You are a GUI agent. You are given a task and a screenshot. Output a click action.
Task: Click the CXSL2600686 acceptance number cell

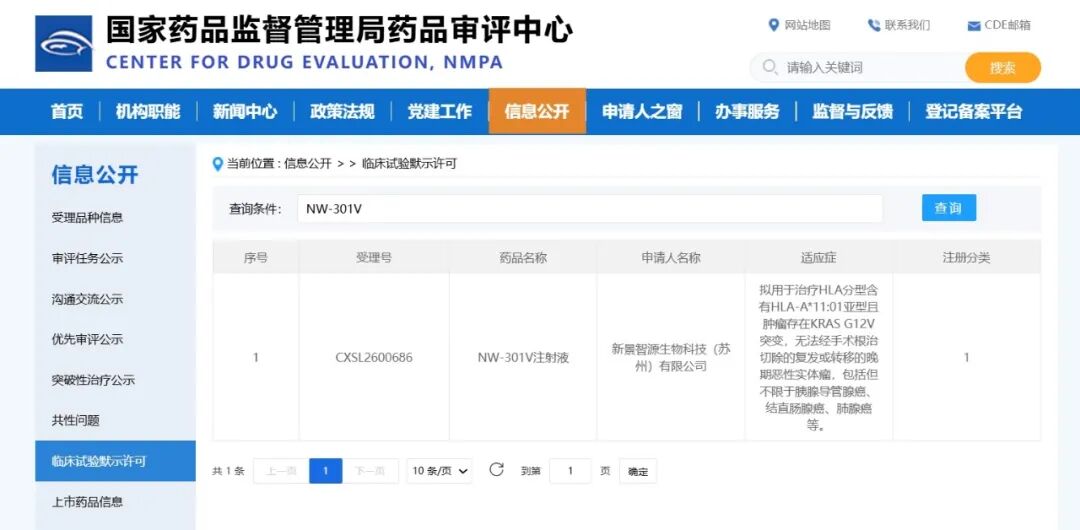[x=374, y=358]
